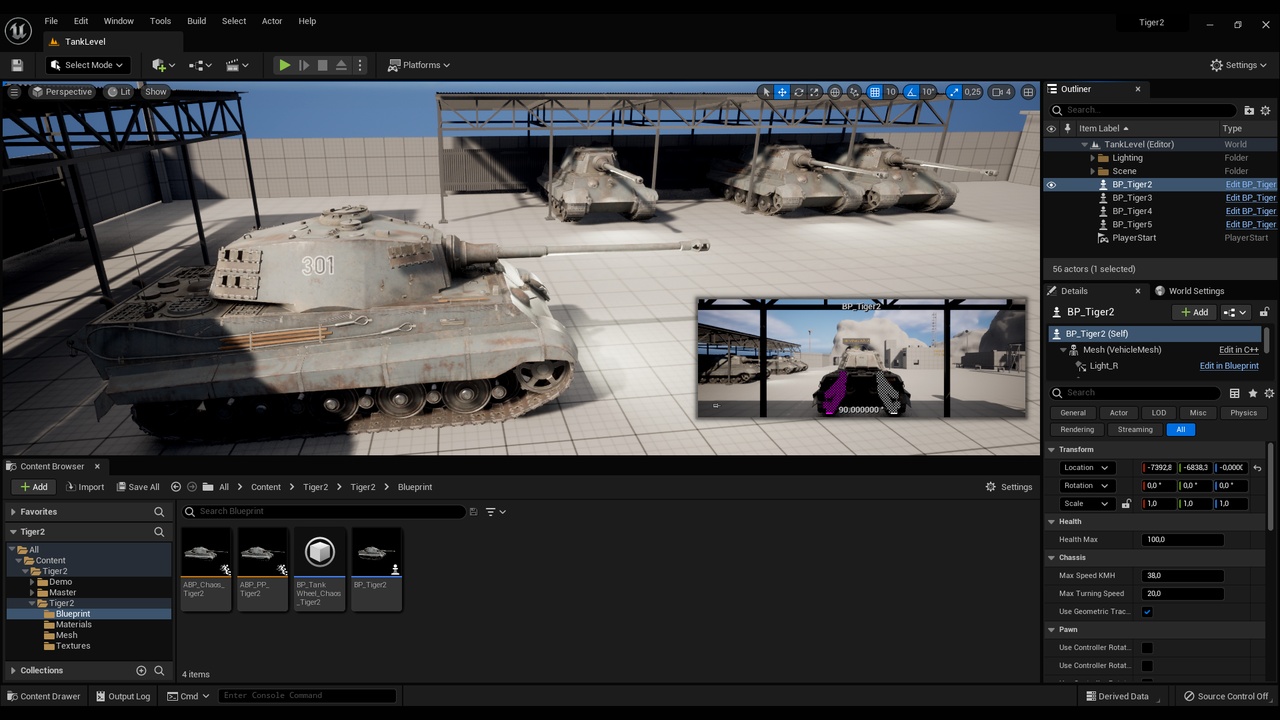The width and height of the screenshot is (1280, 720).
Task: Click the Edit BP_Tiger link for BP_Tiger4
Action: [x=1250, y=211]
